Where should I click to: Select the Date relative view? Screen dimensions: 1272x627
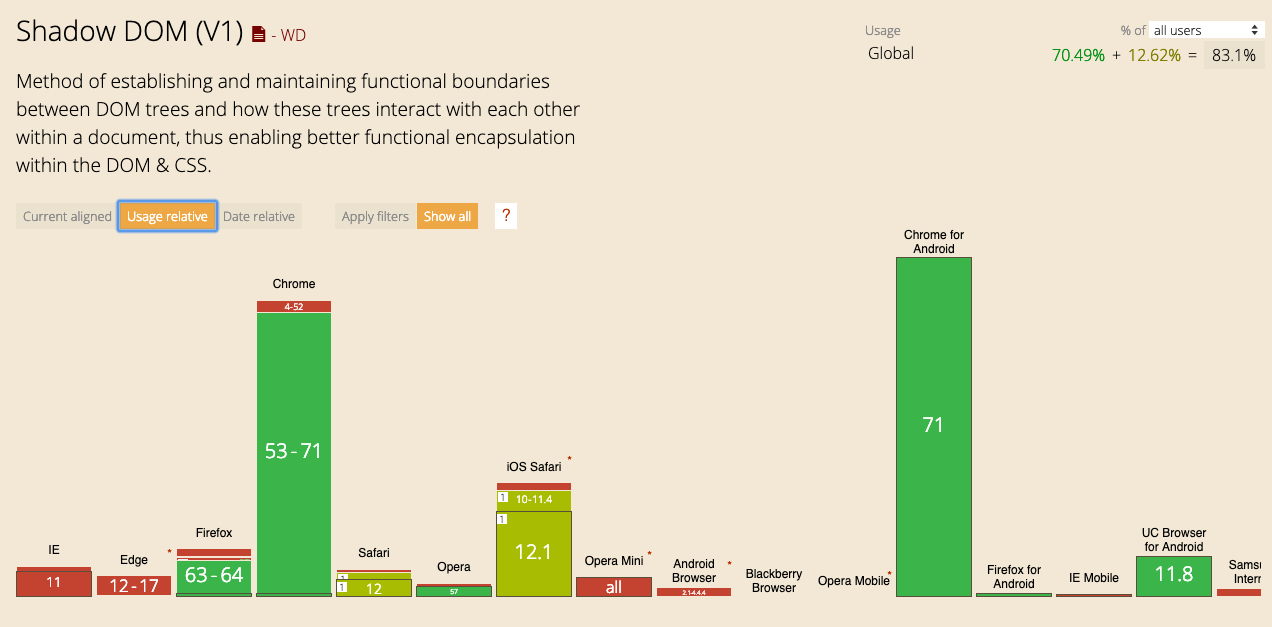(x=259, y=216)
